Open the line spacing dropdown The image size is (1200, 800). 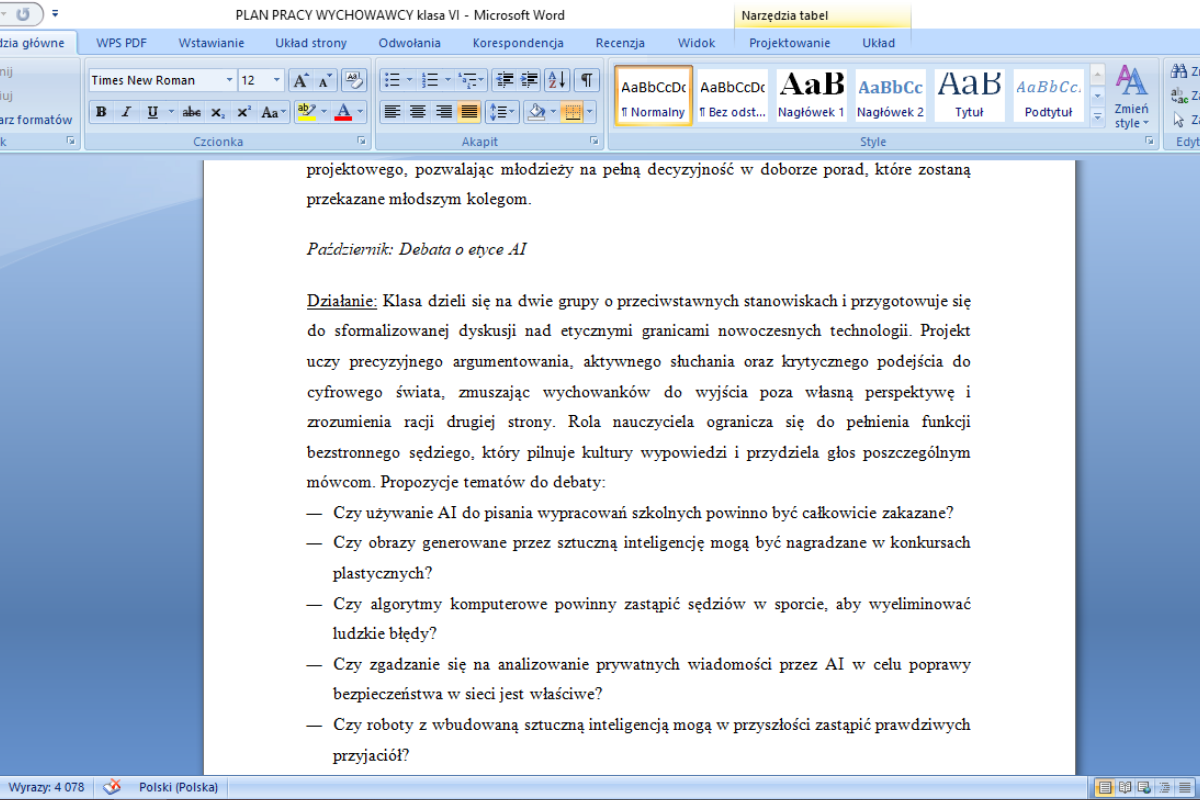coord(505,112)
